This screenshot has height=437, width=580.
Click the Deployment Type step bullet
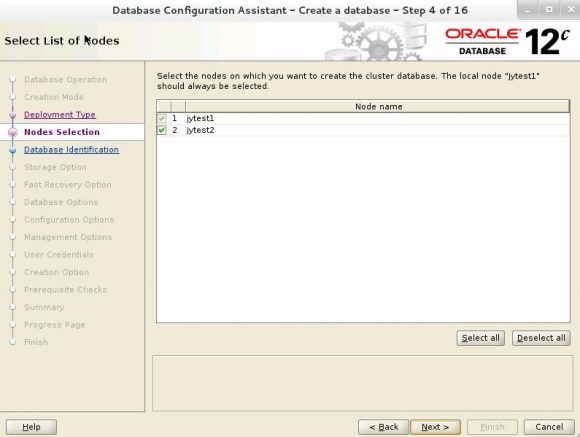13,115
